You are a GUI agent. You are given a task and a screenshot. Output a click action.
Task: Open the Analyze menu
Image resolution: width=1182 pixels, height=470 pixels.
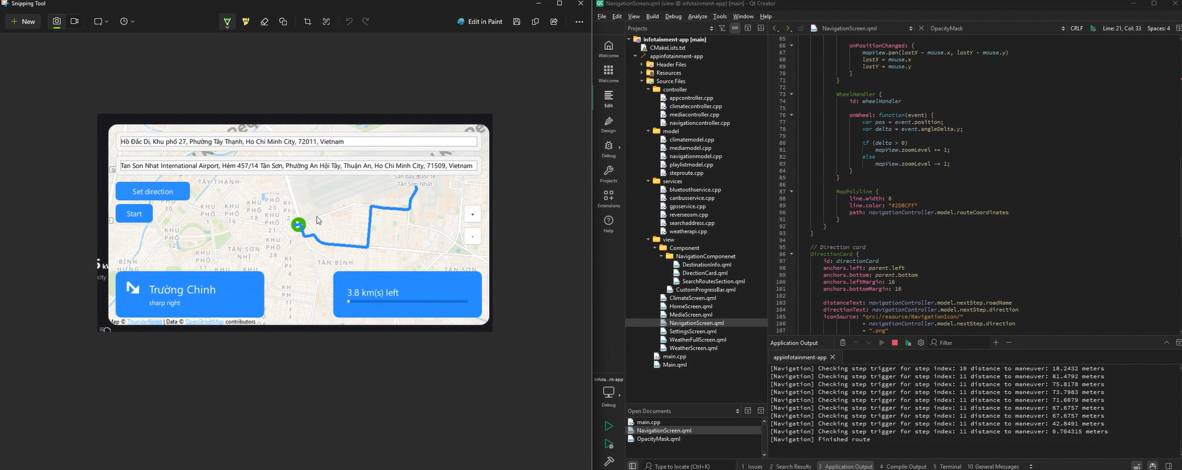[697, 17]
